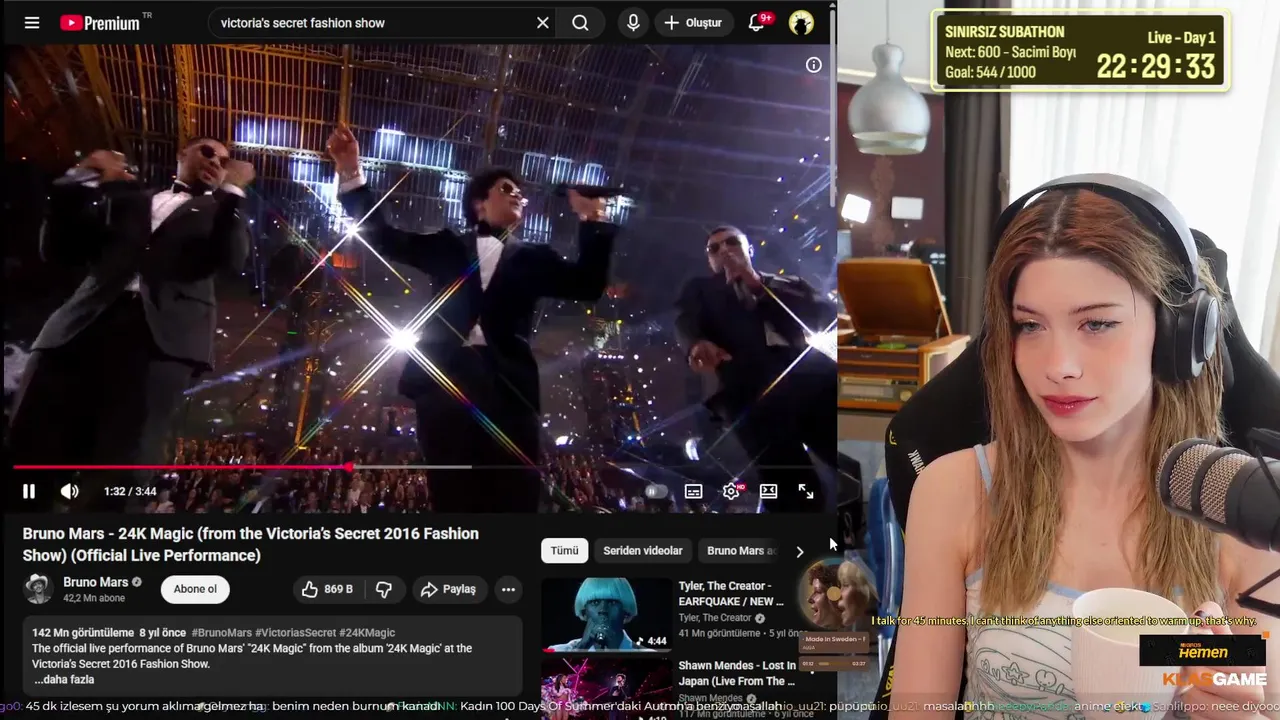Screen dimensions: 1280x720
Task: Click the 42,2 Mn abone subscriber count
Action: pos(93,598)
